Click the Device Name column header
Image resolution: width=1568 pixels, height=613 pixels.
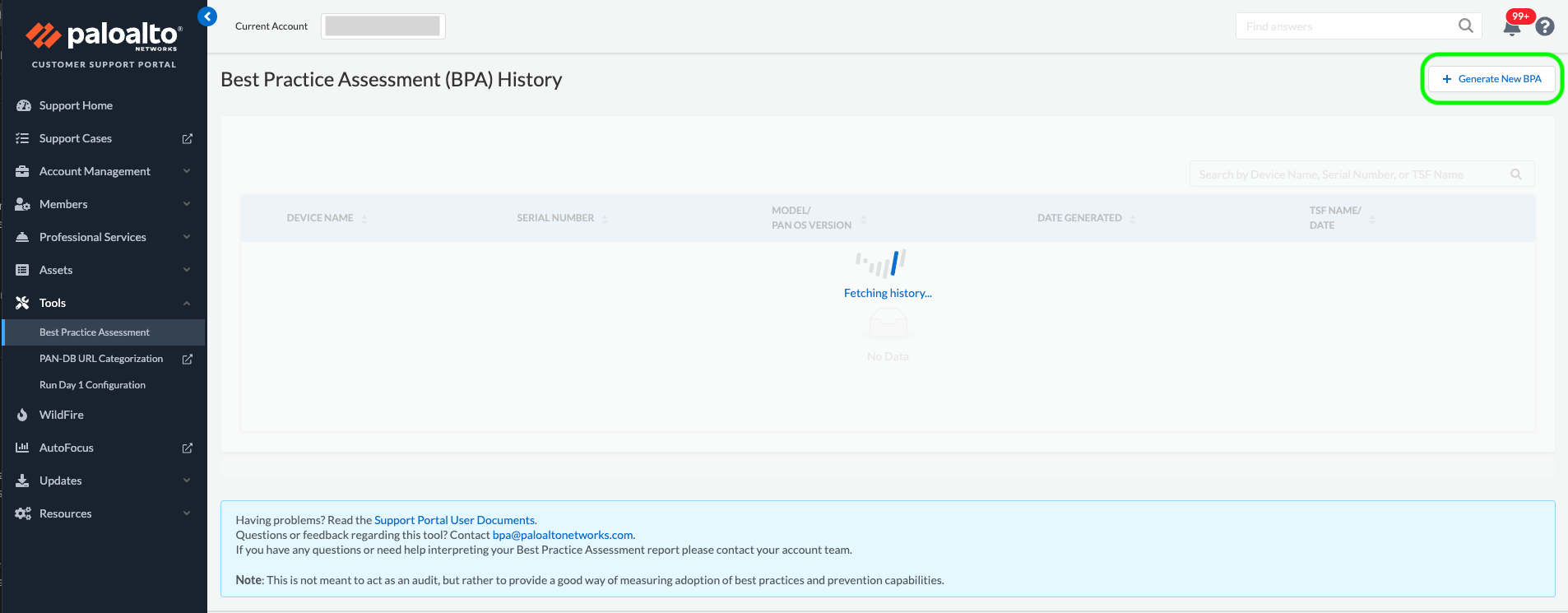click(x=320, y=218)
